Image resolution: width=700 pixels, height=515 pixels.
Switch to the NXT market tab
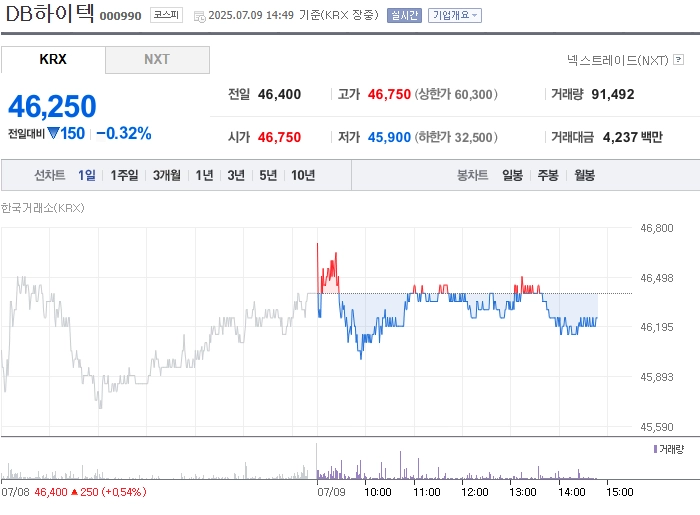[157, 59]
